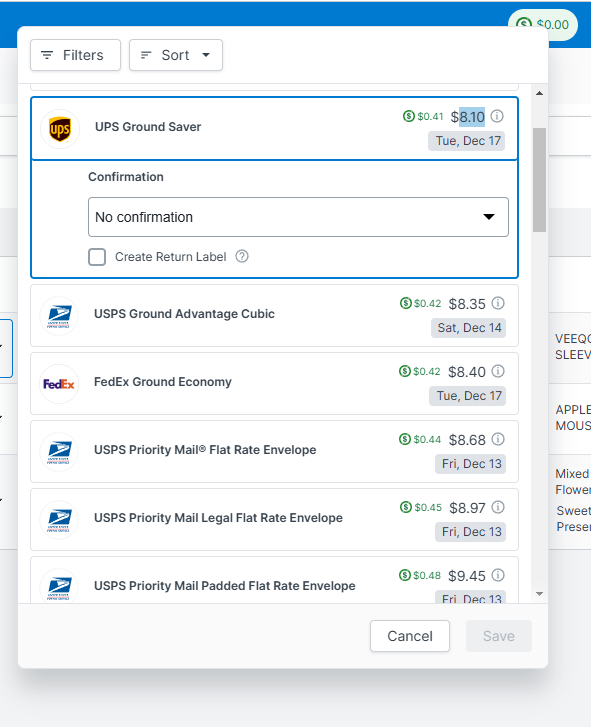Show info for the $8.40 FedEx rate
This screenshot has height=727, width=591.
pos(498,371)
